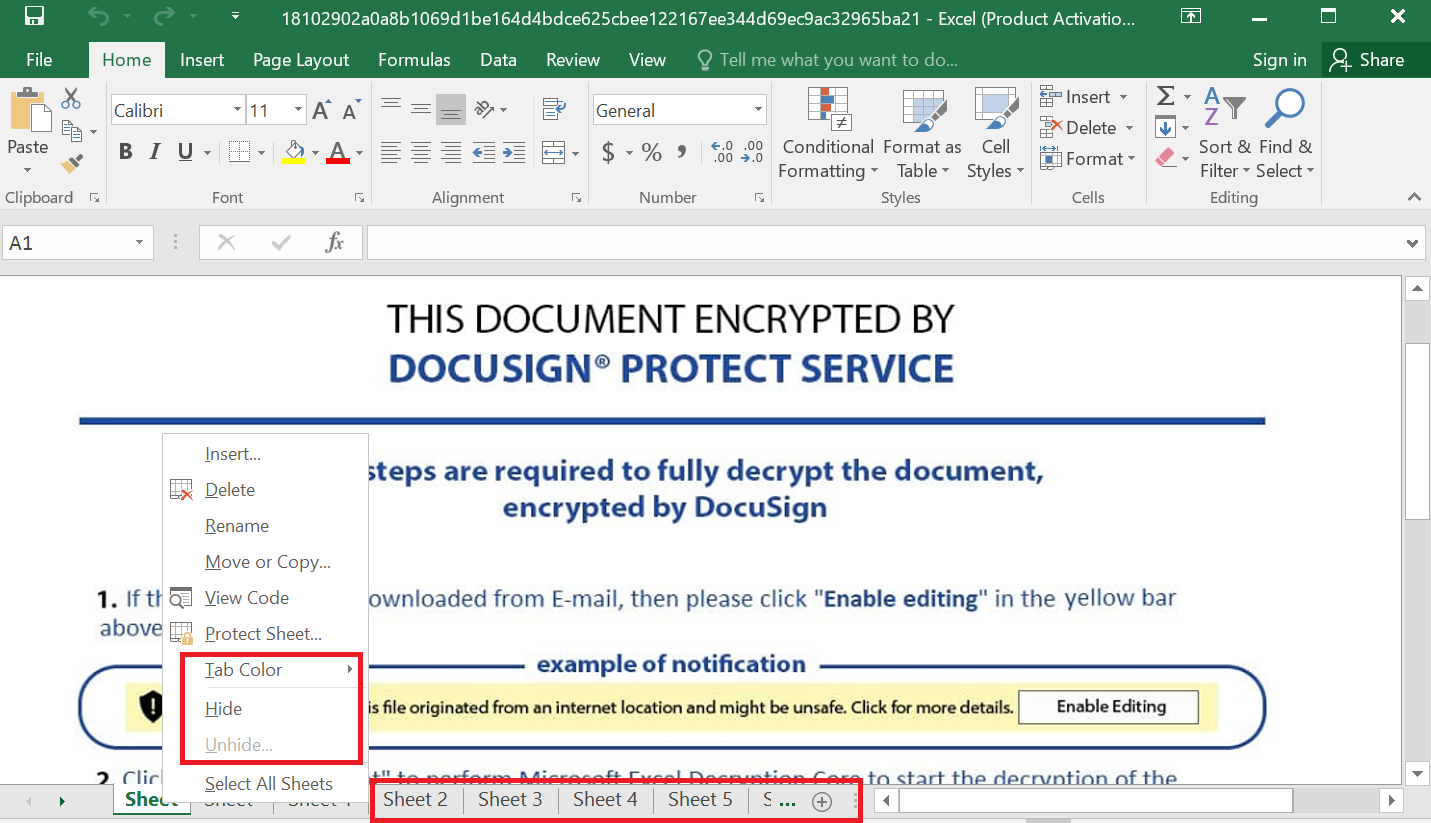Viewport: 1431px width, 823px height.
Task: Switch to the Insert ribbon tab
Action: 202,60
